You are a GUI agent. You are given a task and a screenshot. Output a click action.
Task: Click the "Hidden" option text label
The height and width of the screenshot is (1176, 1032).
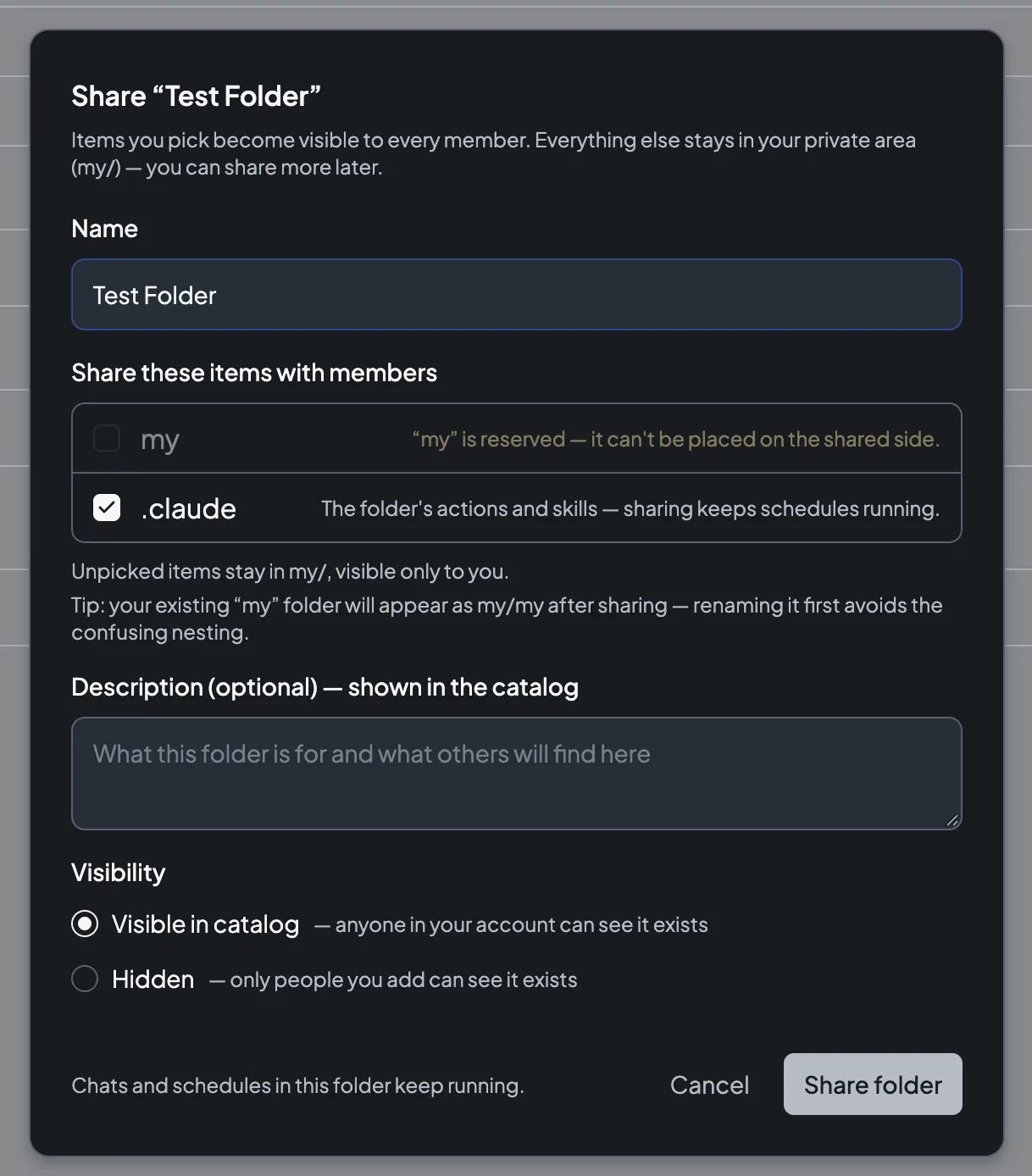tap(153, 979)
